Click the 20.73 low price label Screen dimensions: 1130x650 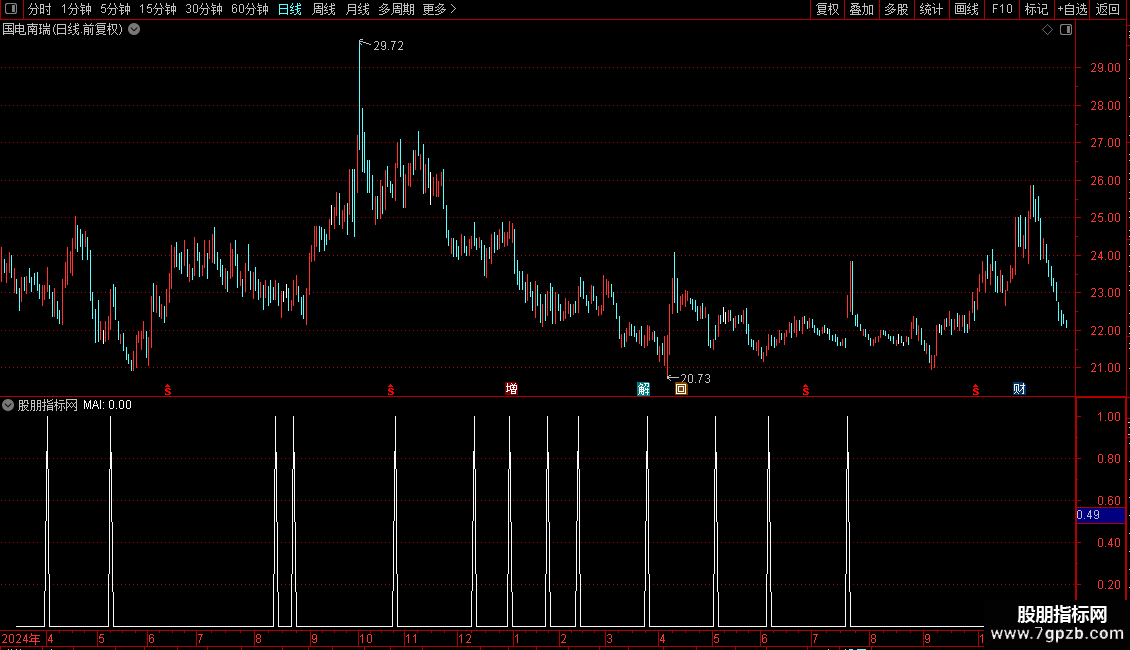(695, 378)
